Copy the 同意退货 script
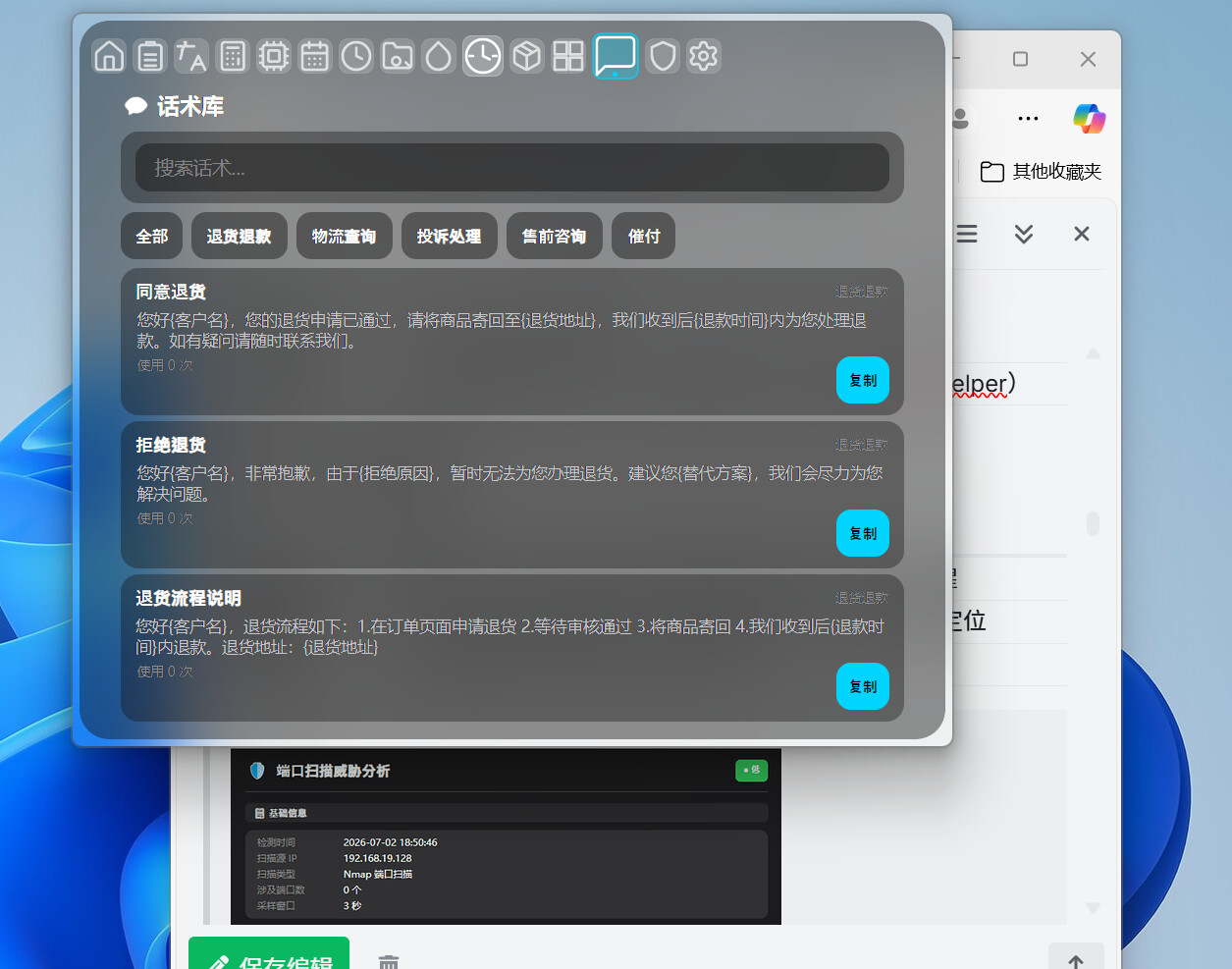Viewport: 1232px width, 969px height. (x=863, y=380)
